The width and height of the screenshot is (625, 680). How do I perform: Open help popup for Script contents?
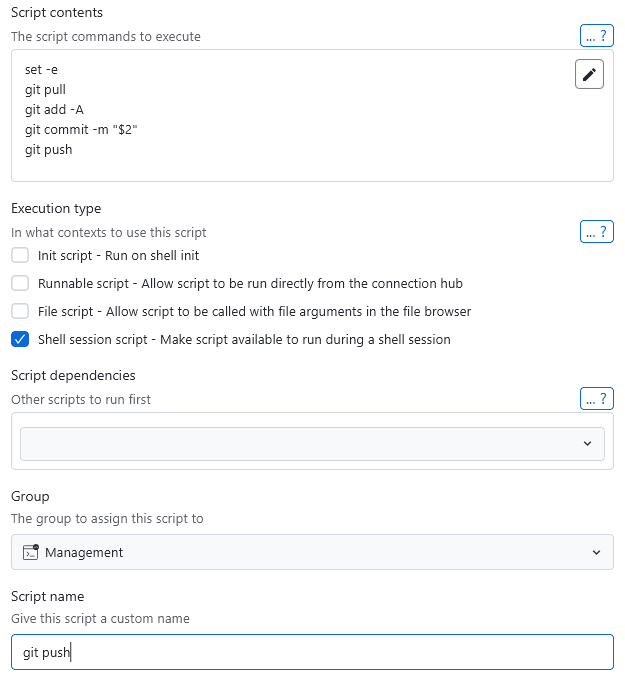(596, 36)
